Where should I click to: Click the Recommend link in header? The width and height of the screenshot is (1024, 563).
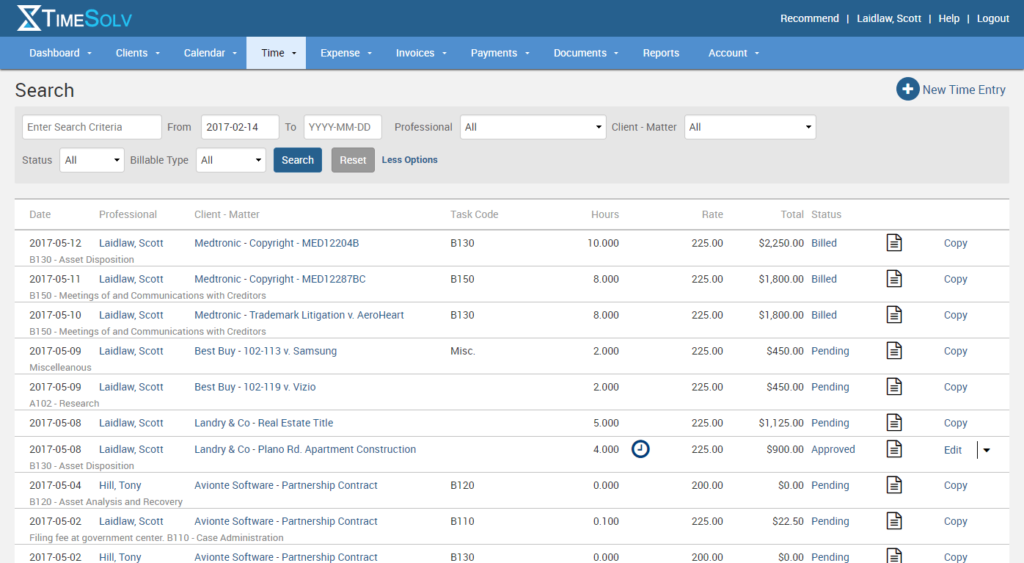click(x=809, y=18)
